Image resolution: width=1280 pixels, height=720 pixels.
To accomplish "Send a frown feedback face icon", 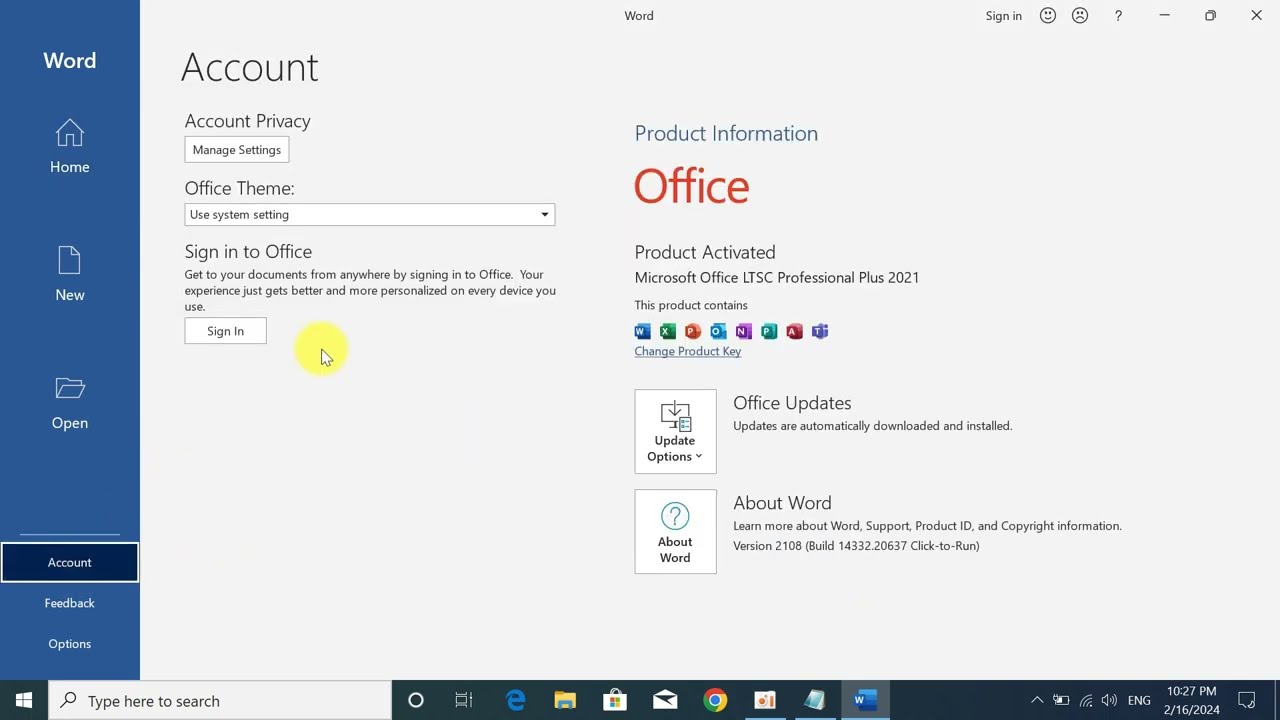I will pyautogui.click(x=1080, y=16).
